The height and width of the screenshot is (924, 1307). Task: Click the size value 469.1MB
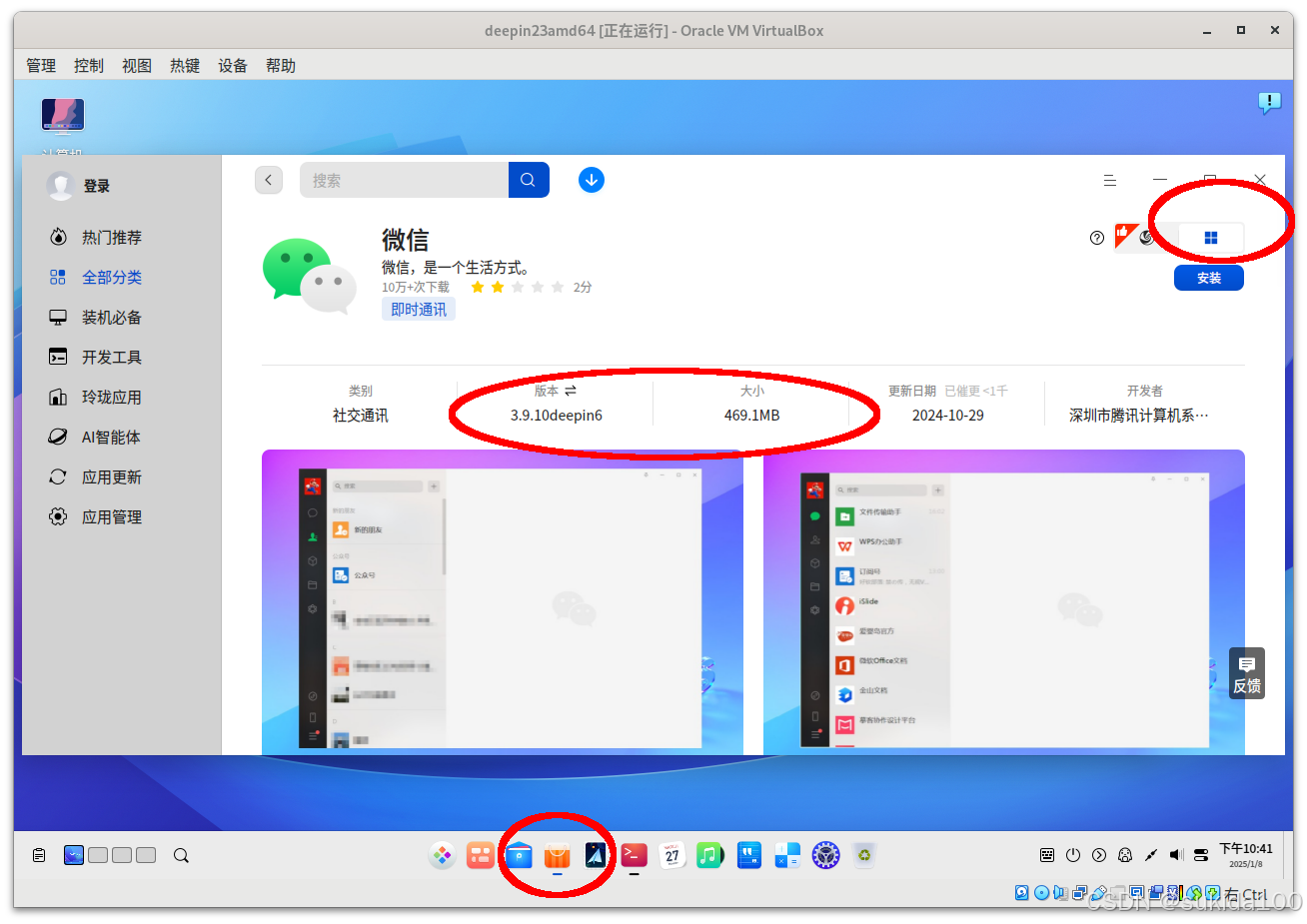[751, 416]
